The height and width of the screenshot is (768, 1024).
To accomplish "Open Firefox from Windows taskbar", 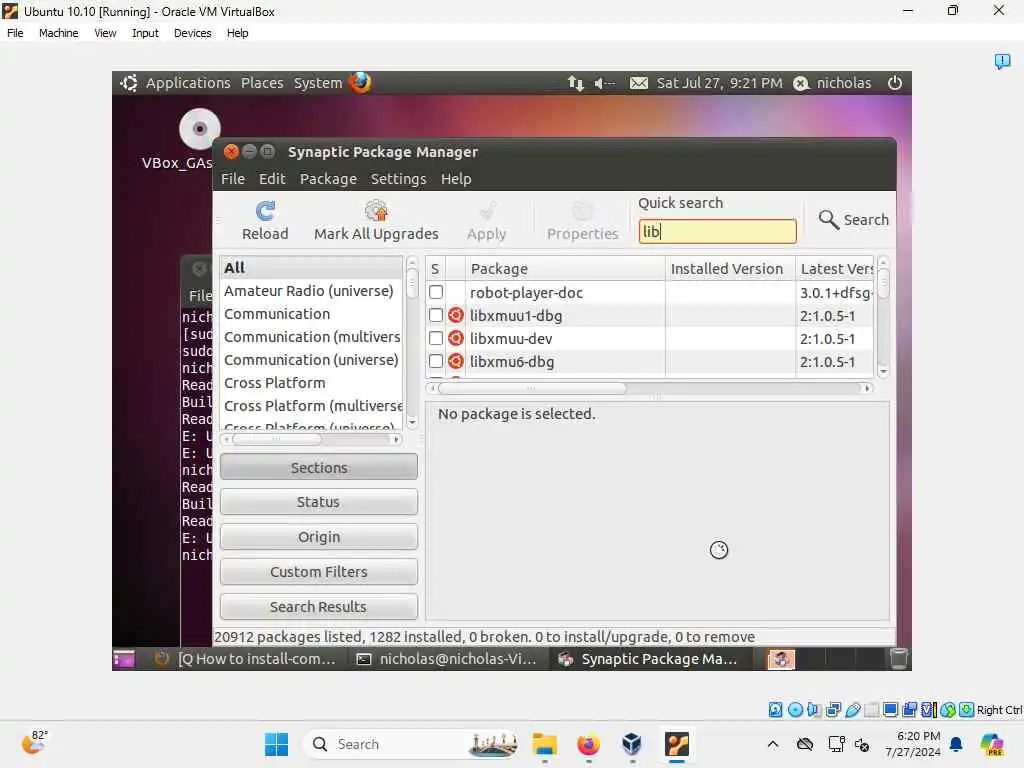I will (x=588, y=744).
